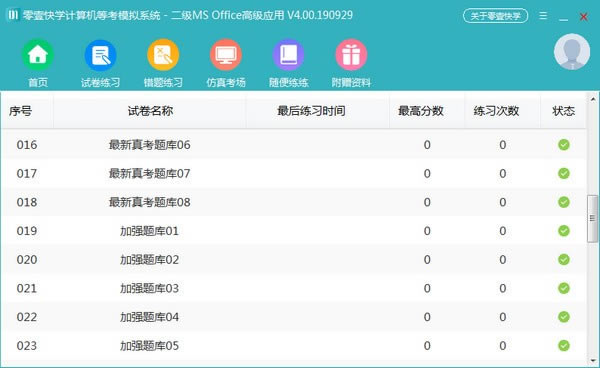Select 加强题库04 exam paper
600x368 pixels.
pyautogui.click(x=150, y=317)
